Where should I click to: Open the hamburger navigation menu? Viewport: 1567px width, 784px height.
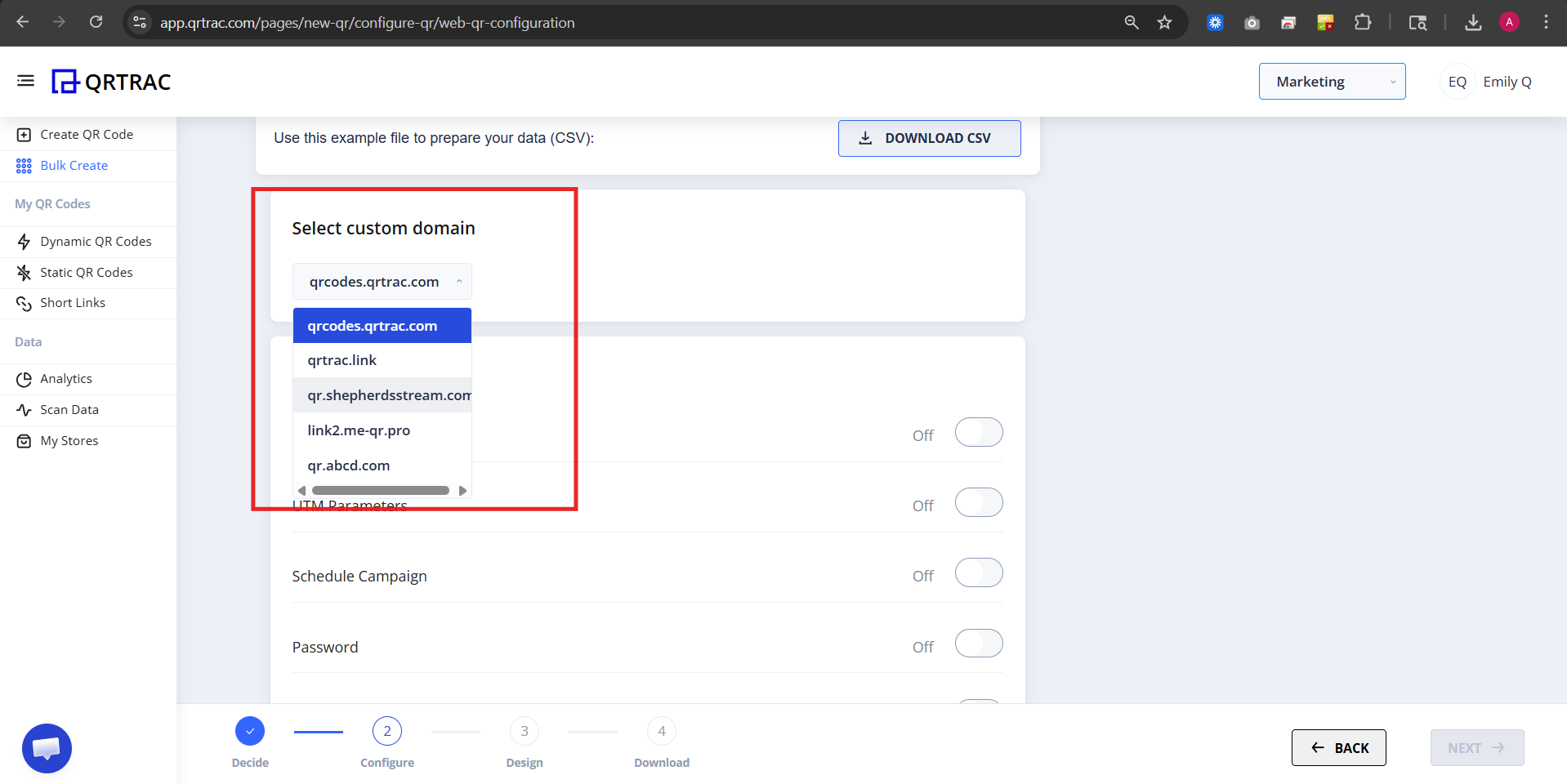tap(25, 81)
